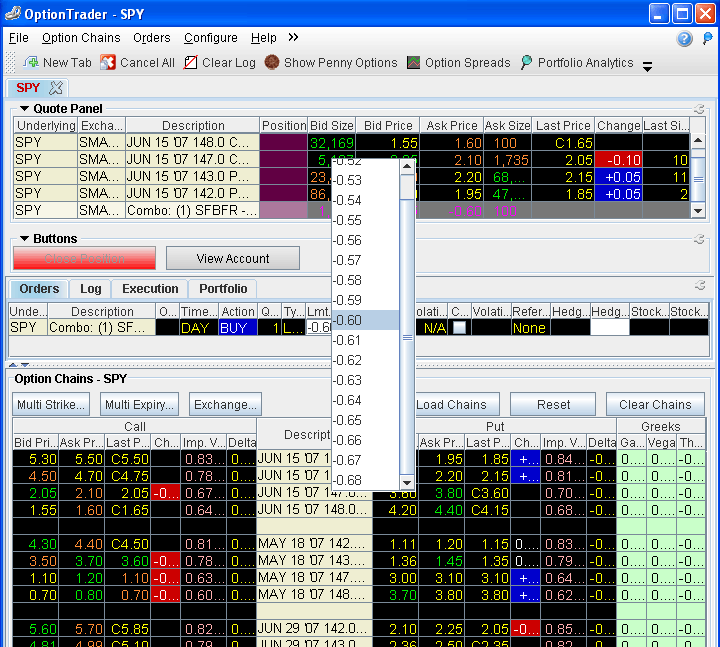
Task: Open the Option Chains menu
Action: pyautogui.click(x=81, y=38)
